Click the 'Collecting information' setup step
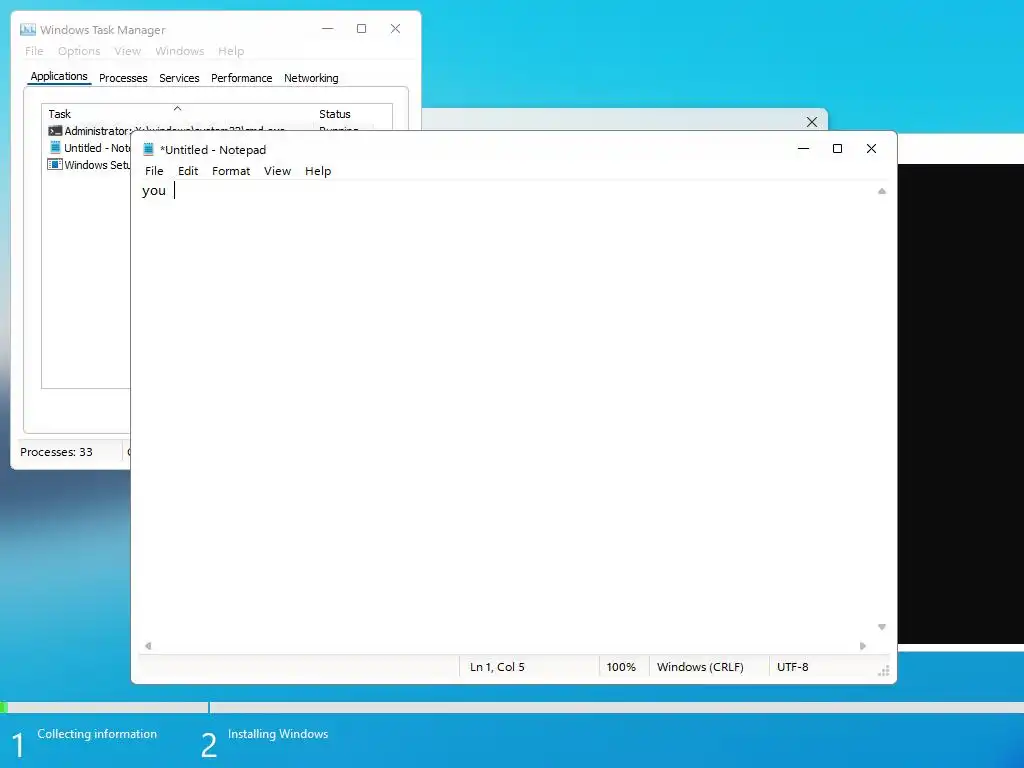 pos(97,734)
